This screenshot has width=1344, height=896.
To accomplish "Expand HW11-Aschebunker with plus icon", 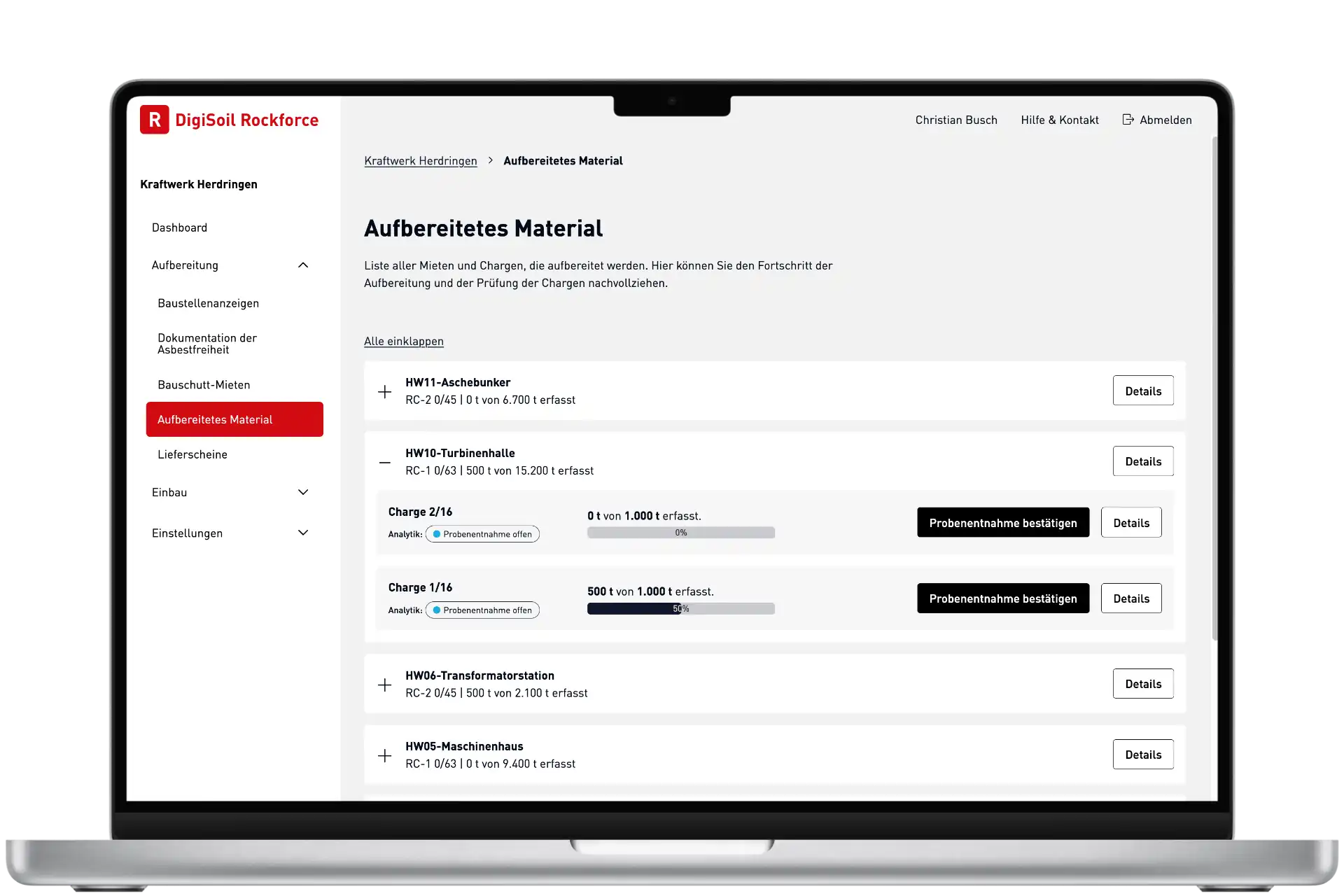I will tap(384, 391).
